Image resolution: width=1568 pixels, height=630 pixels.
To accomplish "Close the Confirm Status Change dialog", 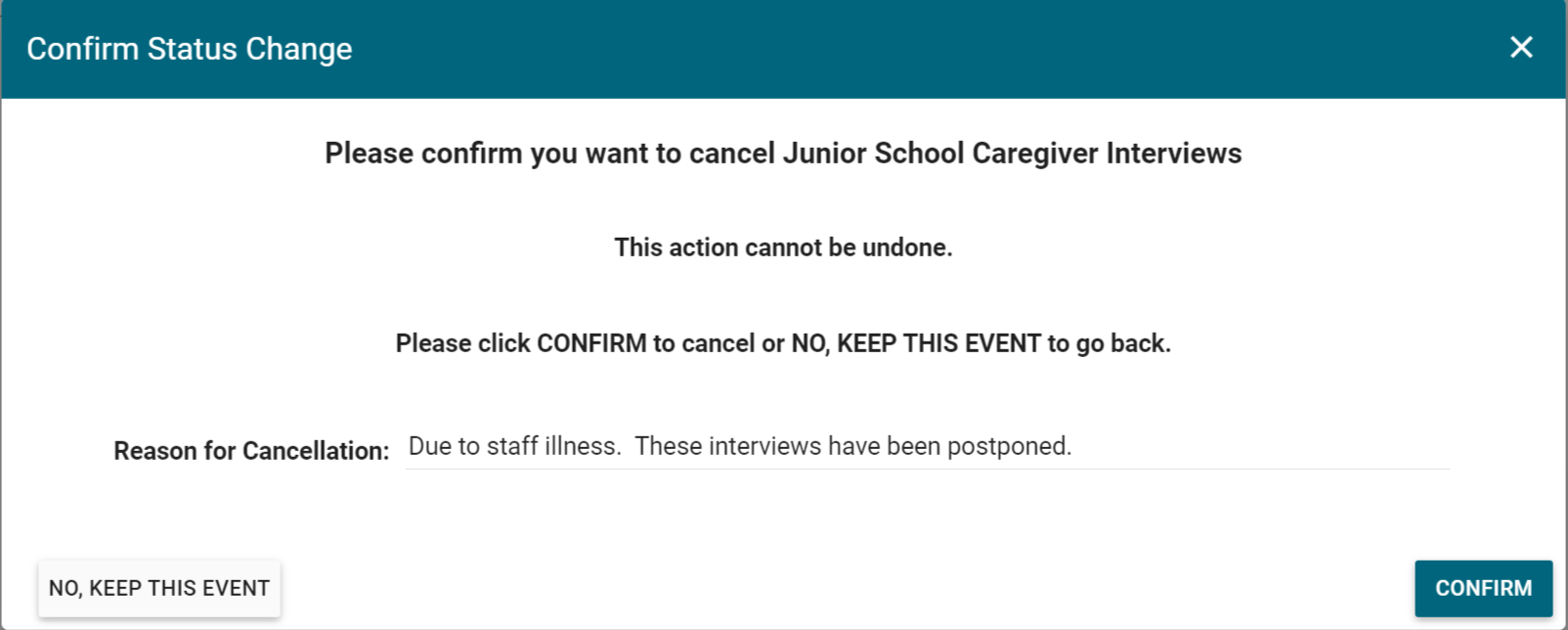I will click(1521, 48).
